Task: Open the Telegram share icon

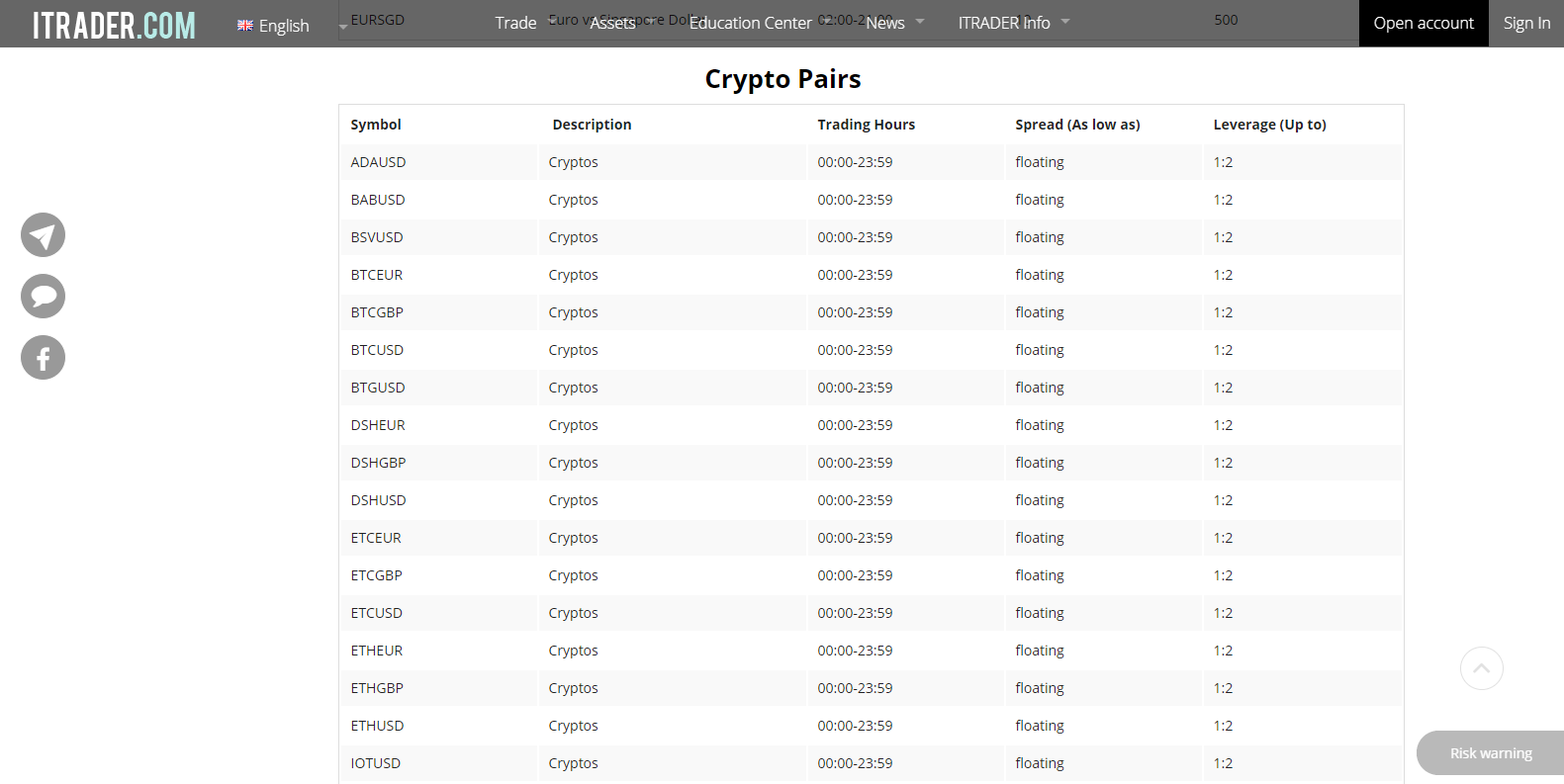Action: tap(43, 235)
